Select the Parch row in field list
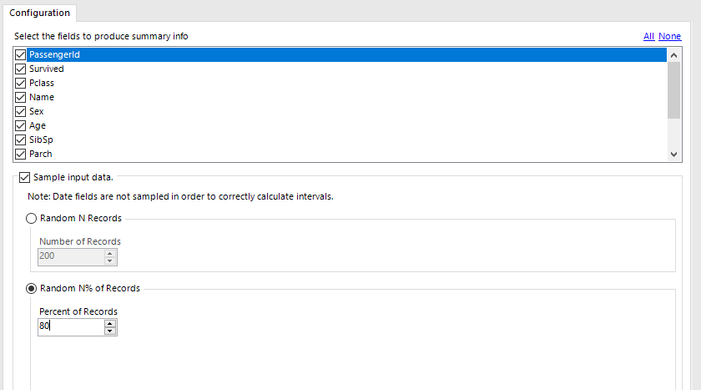This screenshot has height=390, width=701. pyautogui.click(x=347, y=154)
